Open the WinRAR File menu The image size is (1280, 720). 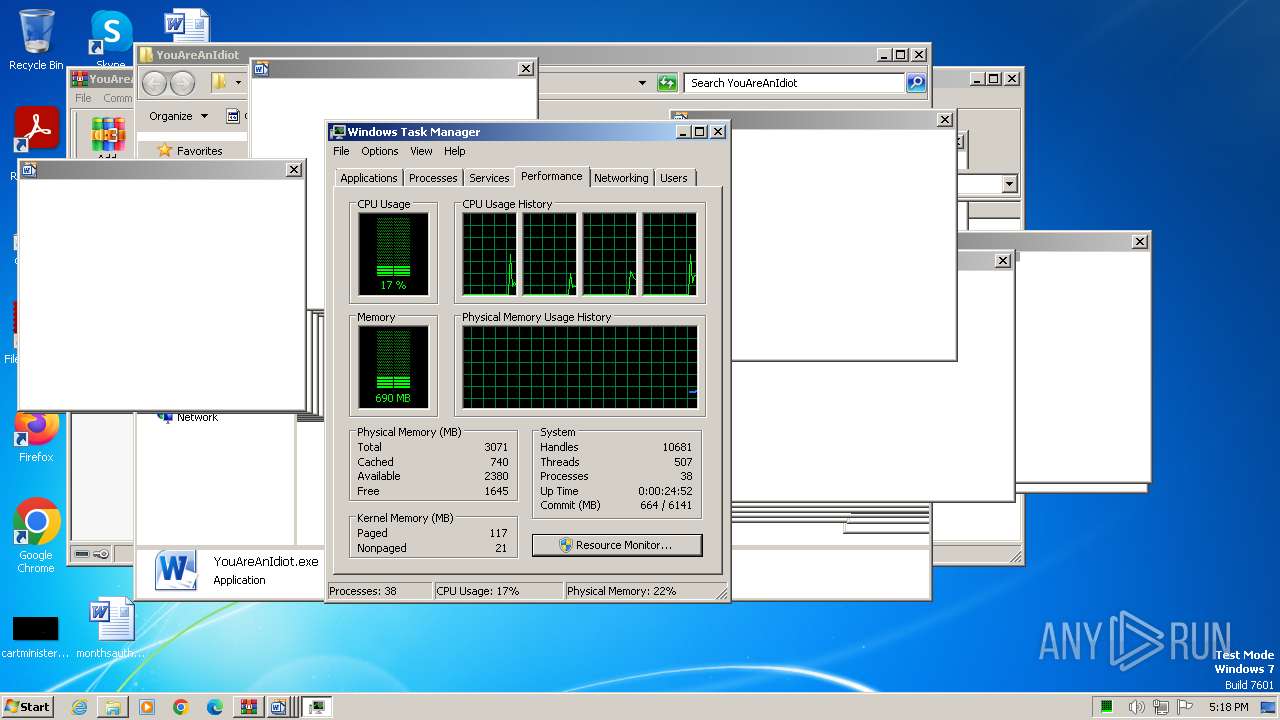click(83, 98)
